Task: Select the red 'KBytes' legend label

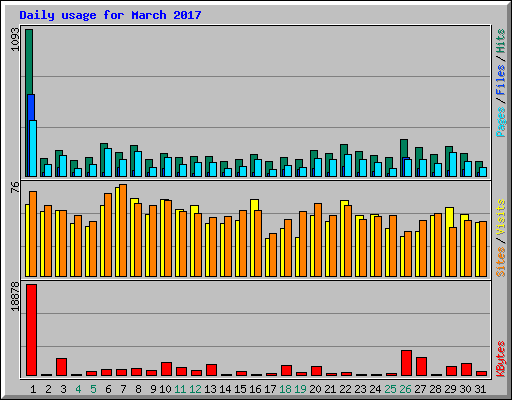Action: 500,359
